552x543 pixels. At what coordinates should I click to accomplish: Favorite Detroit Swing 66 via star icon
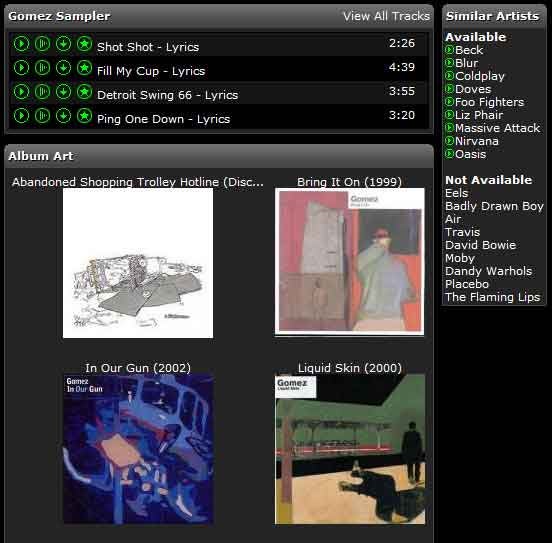click(84, 92)
